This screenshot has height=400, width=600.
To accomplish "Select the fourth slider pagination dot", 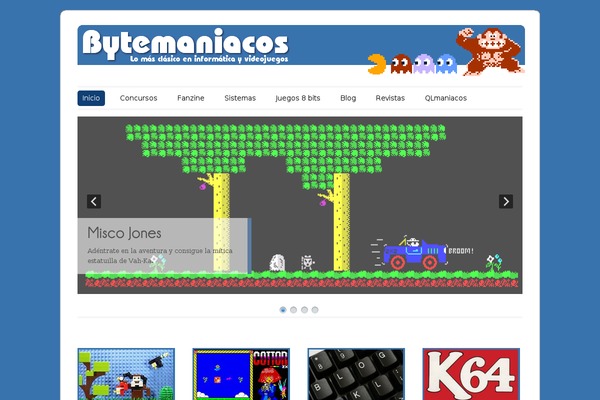I will (x=315, y=310).
